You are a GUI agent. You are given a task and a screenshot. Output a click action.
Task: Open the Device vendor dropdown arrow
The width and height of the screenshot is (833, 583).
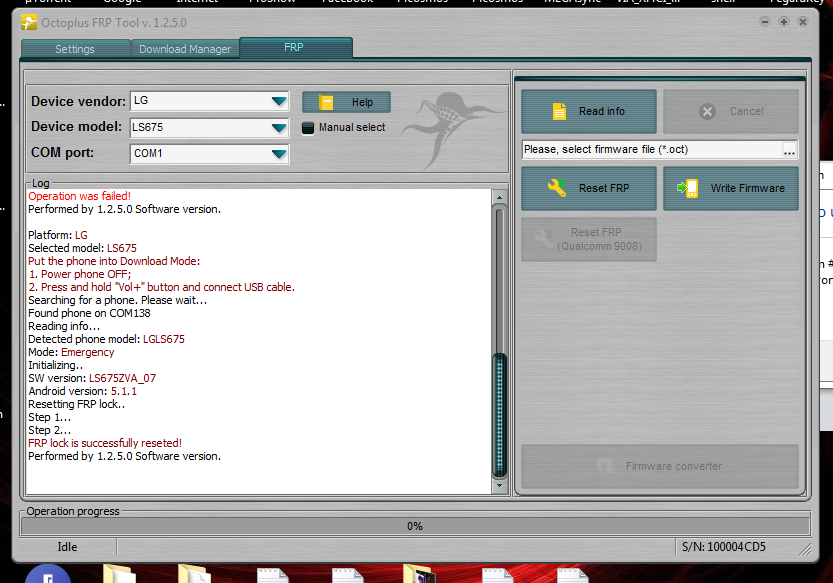point(279,101)
